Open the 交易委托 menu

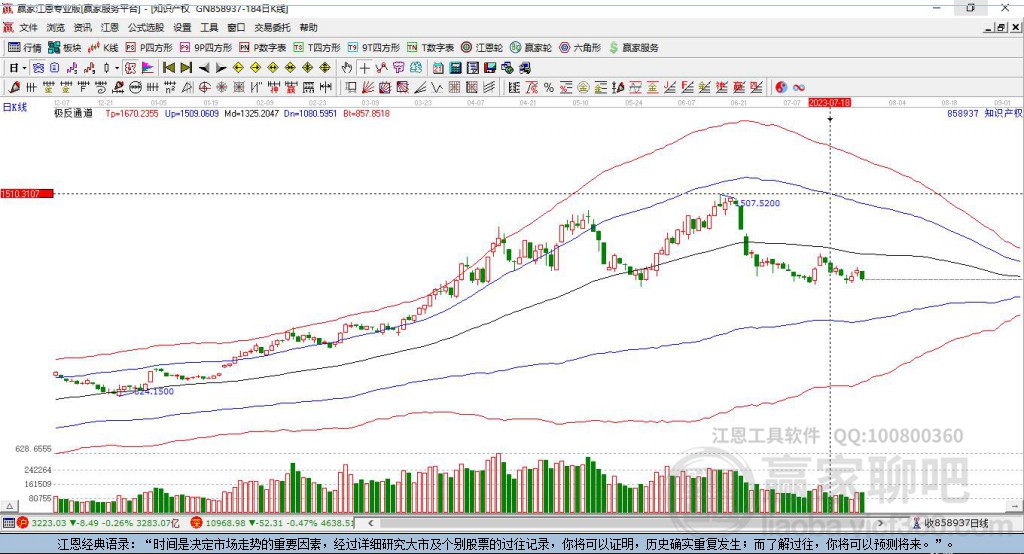pyautogui.click(x=273, y=28)
